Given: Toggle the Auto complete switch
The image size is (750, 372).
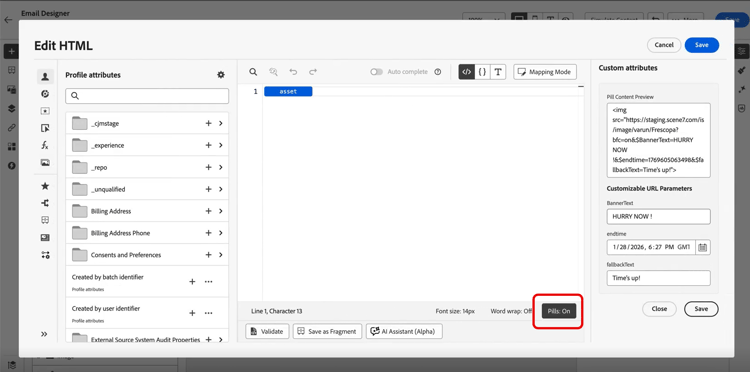Looking at the screenshot, I should [376, 72].
